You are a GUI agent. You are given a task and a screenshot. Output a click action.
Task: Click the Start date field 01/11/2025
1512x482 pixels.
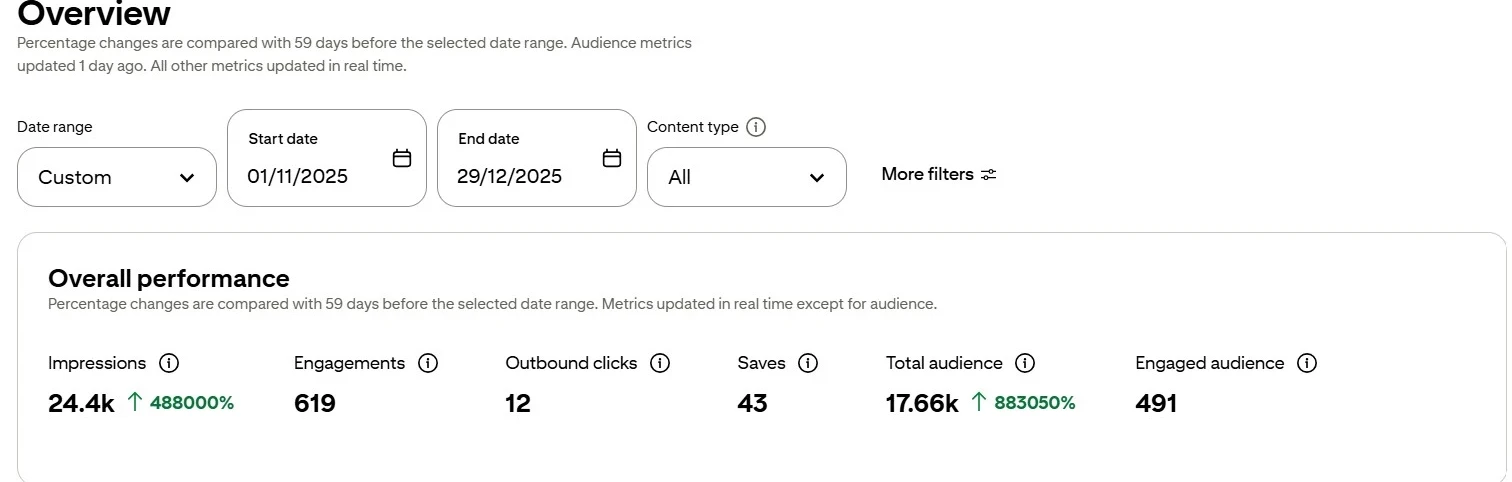[x=298, y=177]
